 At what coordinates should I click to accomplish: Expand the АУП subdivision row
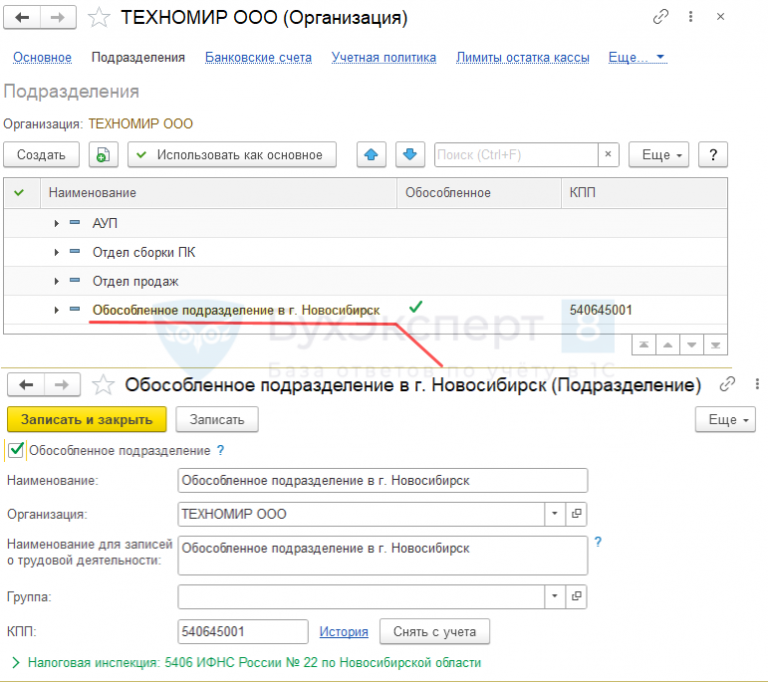[56, 223]
